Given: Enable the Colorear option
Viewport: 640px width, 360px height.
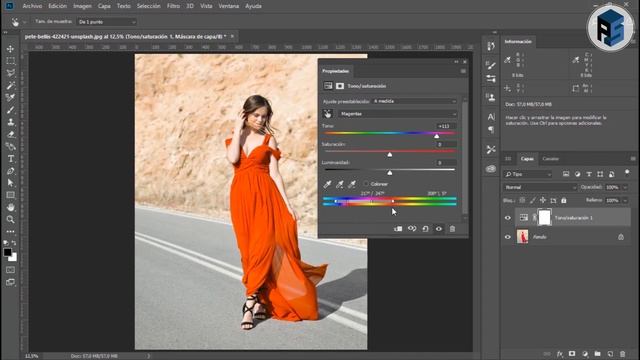Looking at the screenshot, I should (x=366, y=184).
